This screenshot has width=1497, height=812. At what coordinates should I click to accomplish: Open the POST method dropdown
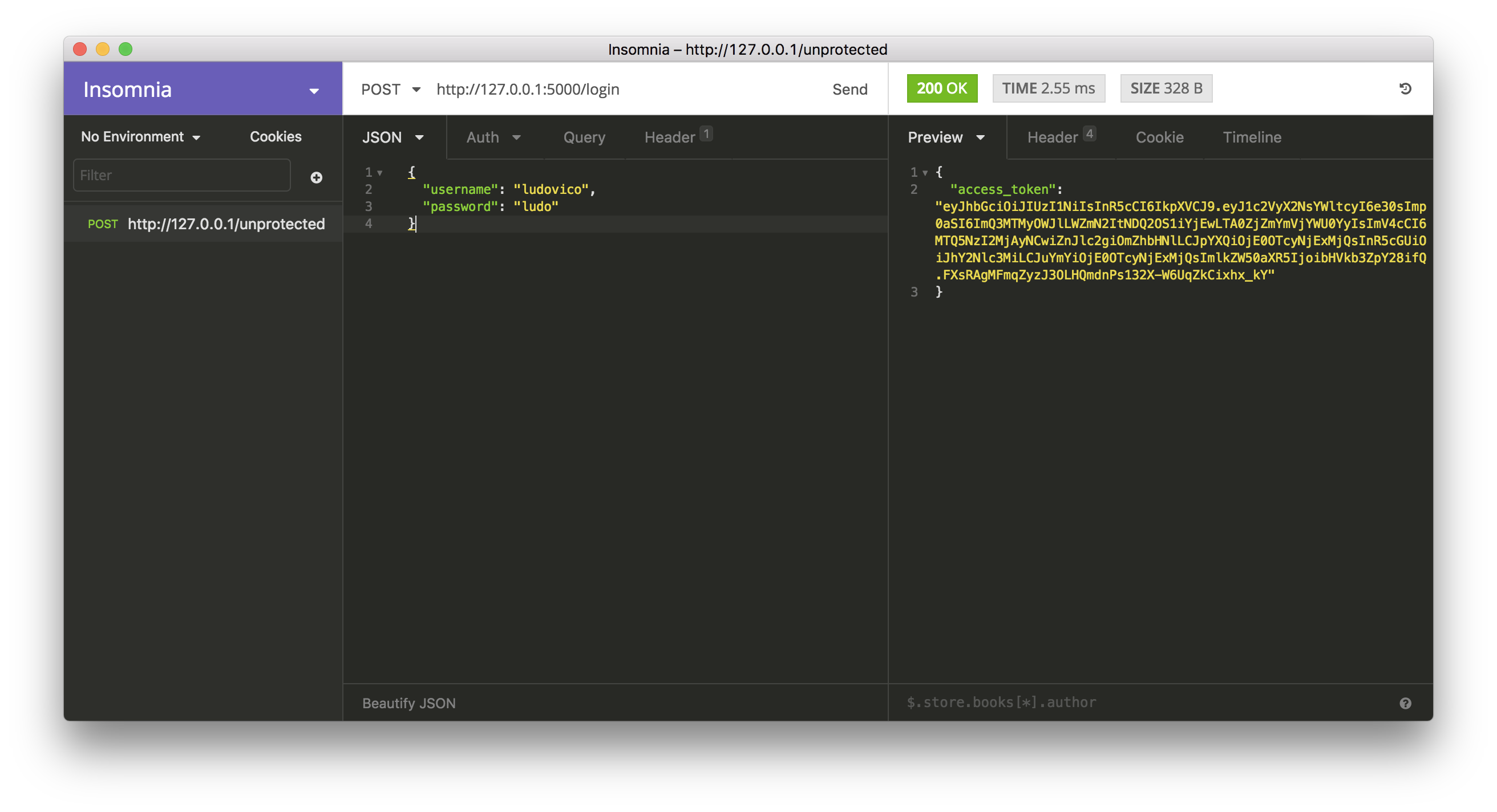click(x=391, y=90)
